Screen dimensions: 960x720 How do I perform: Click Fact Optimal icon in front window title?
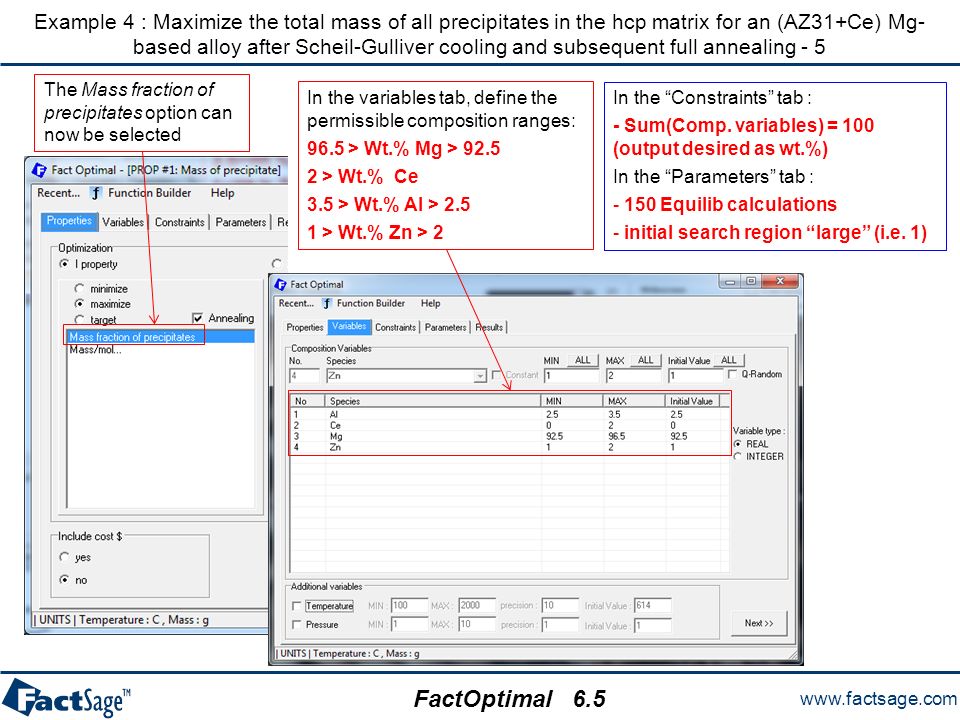pyautogui.click(x=280, y=285)
